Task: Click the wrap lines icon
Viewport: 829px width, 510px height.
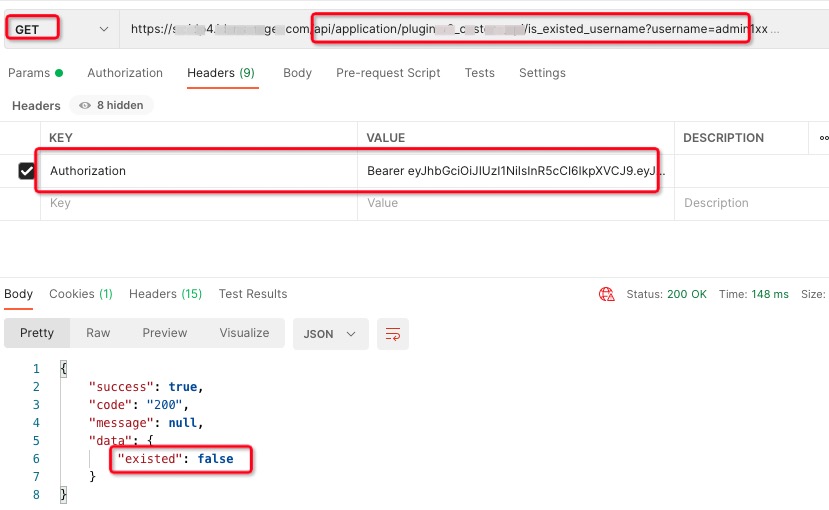Action: (393, 333)
